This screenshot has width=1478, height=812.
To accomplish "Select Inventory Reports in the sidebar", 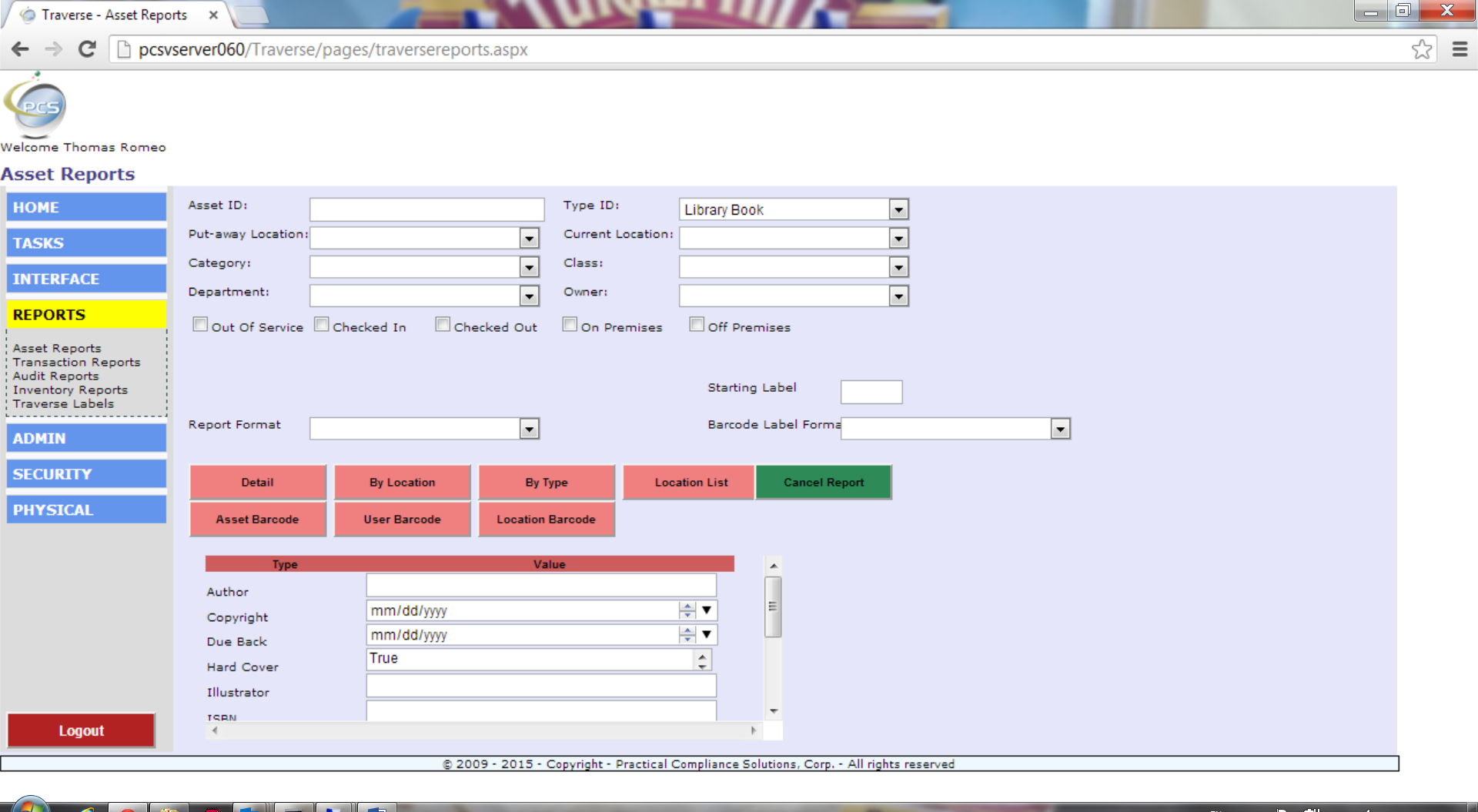I will click(70, 390).
